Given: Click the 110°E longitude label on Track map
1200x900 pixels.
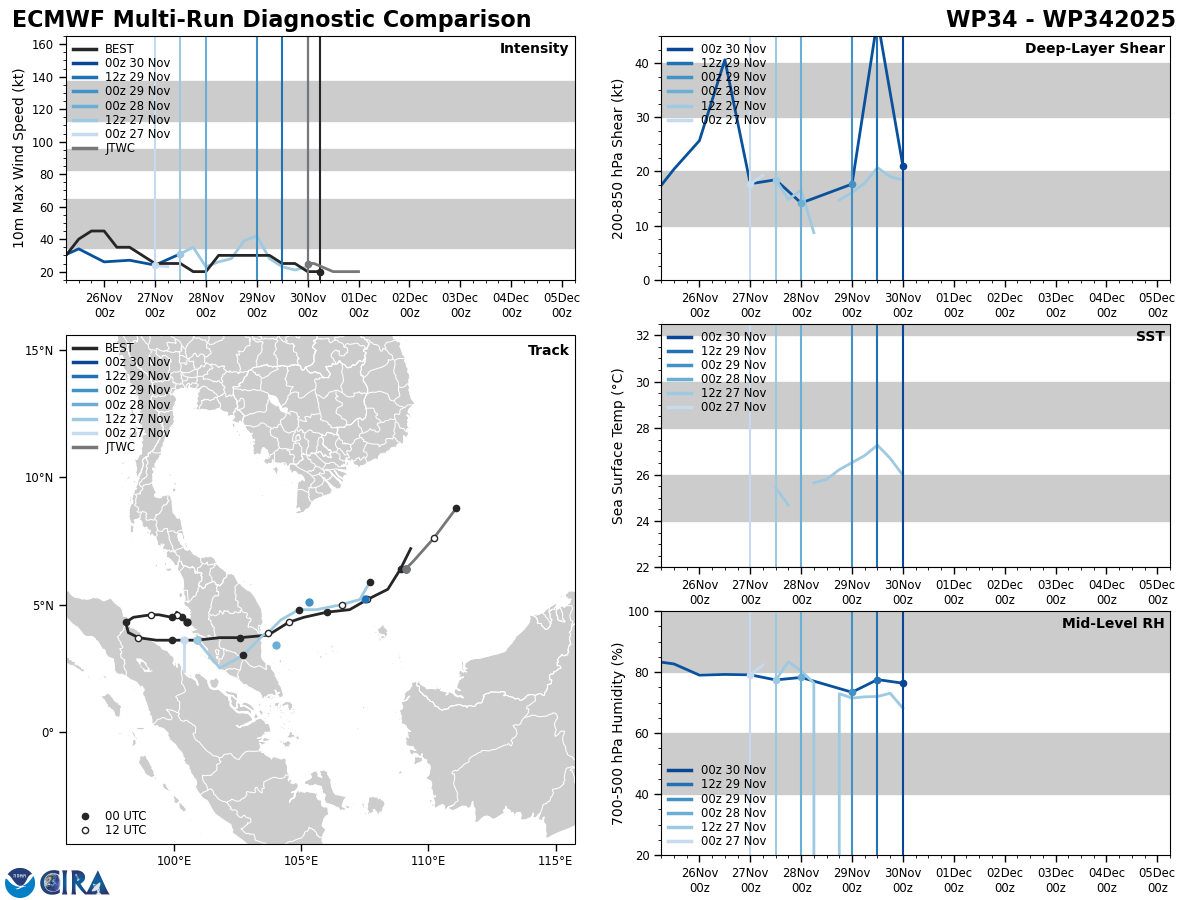Looking at the screenshot, I should (x=428, y=862).
